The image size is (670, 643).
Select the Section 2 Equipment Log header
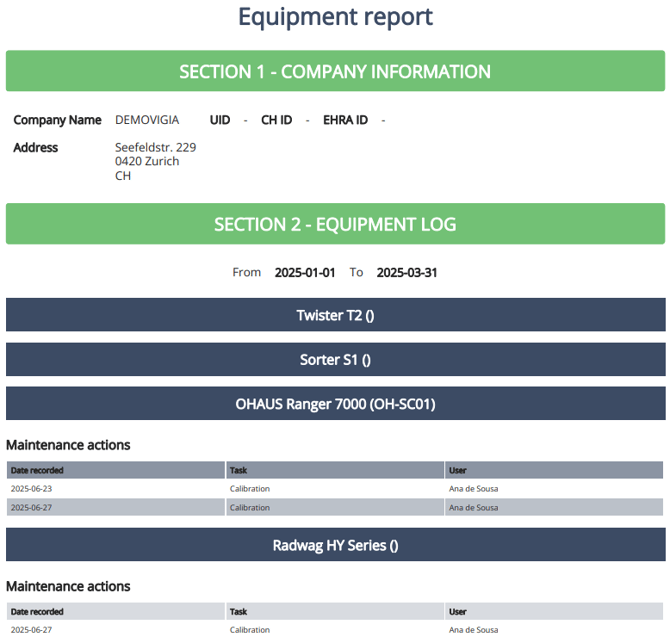[x=335, y=224]
